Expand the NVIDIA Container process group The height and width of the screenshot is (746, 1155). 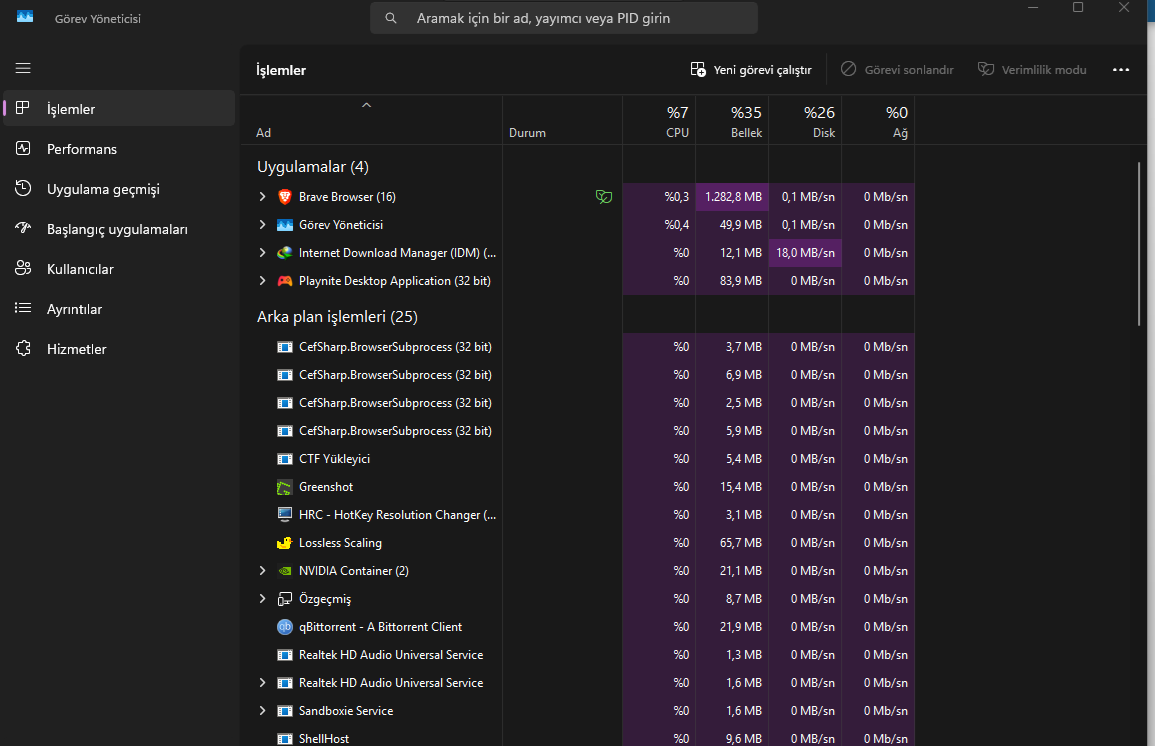(262, 571)
